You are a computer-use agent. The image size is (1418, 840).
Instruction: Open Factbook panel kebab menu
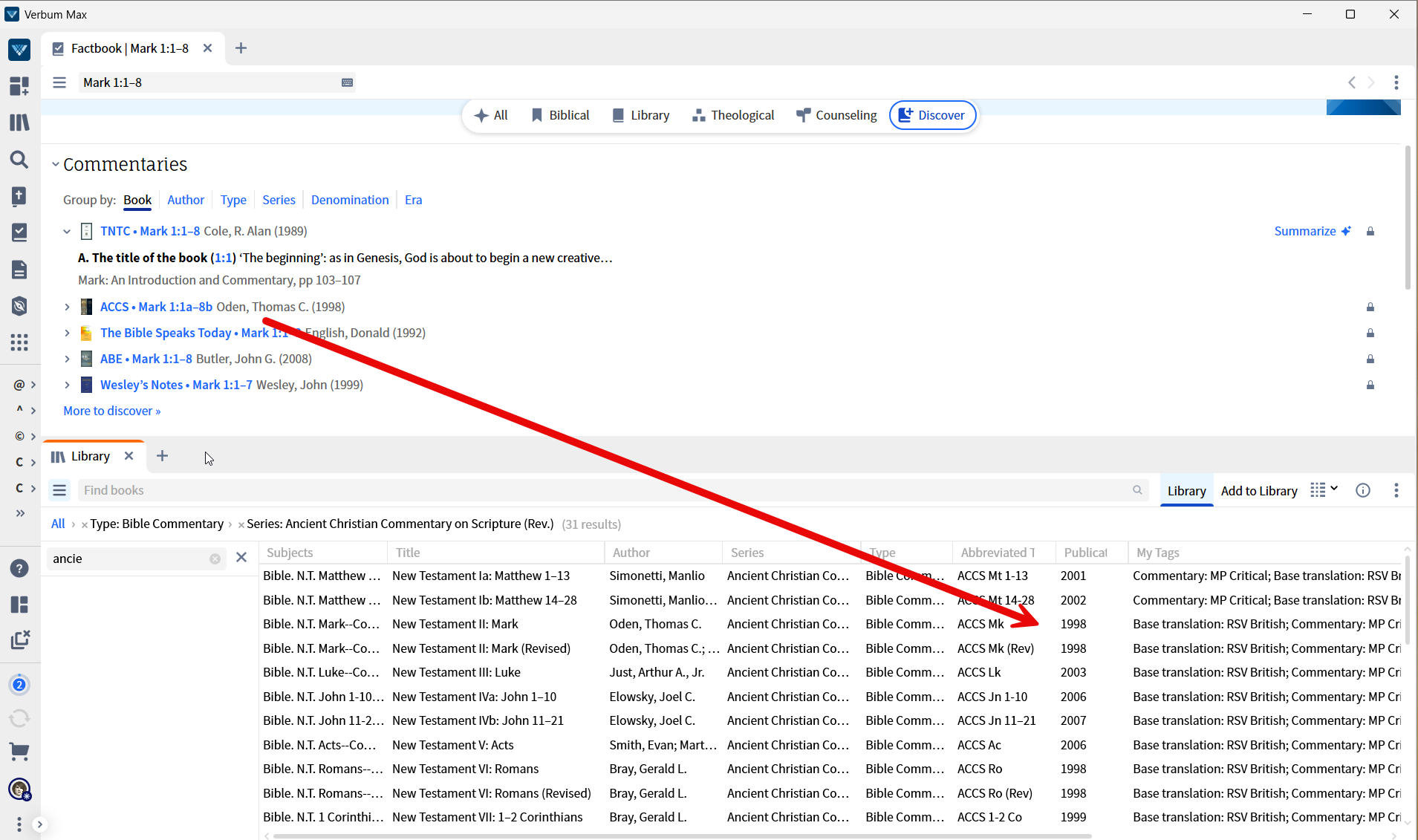coord(1396,82)
